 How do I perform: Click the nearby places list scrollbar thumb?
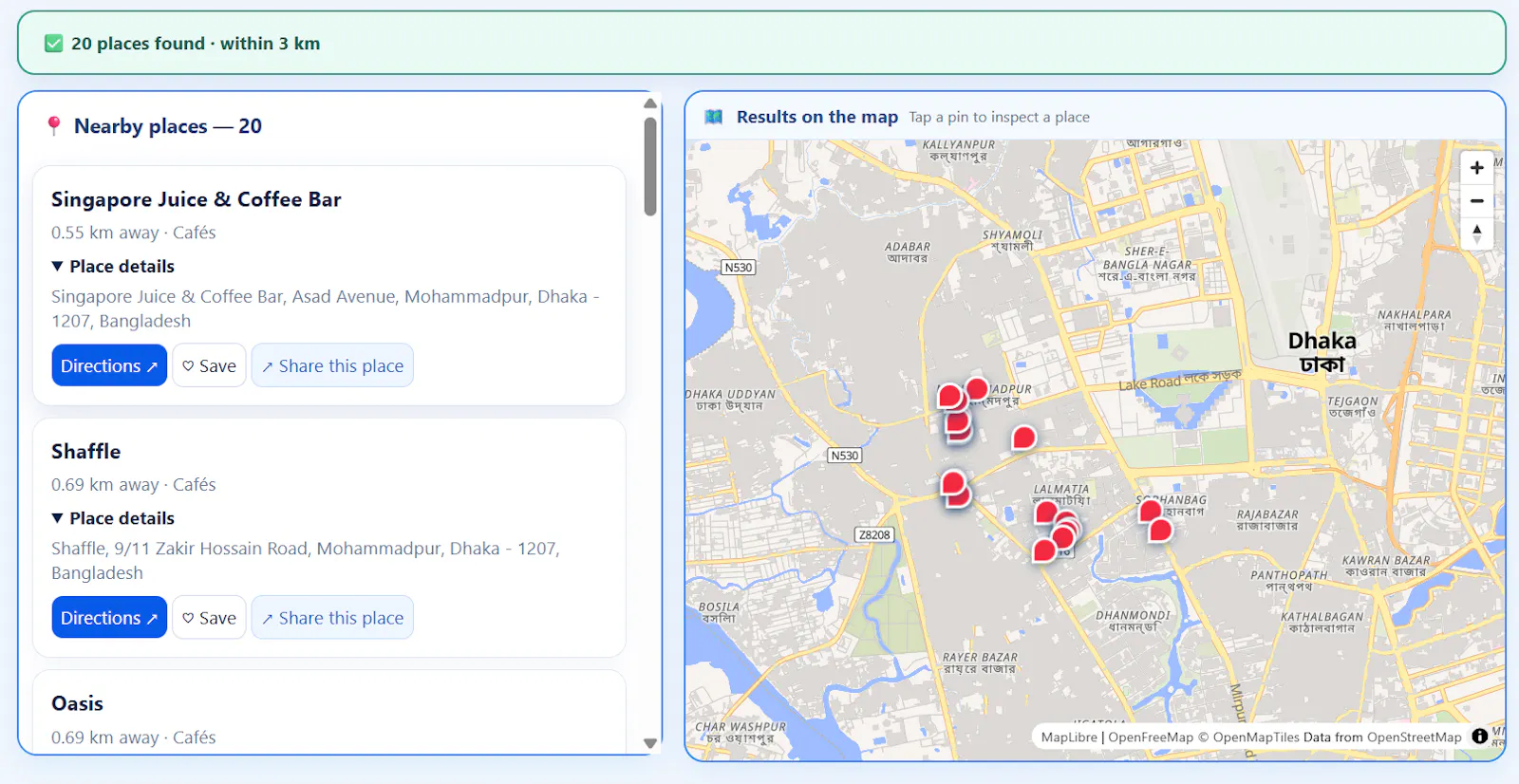650,167
